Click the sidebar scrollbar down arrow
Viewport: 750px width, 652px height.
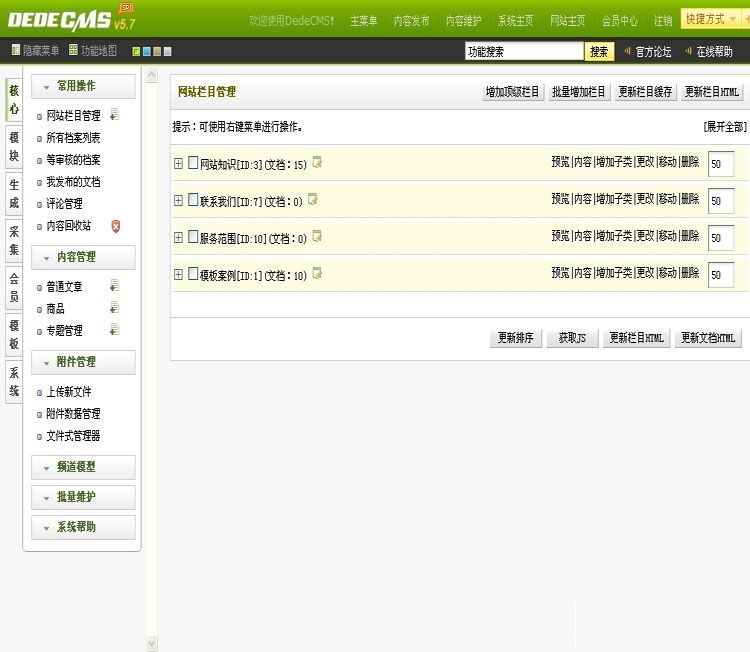(x=151, y=643)
